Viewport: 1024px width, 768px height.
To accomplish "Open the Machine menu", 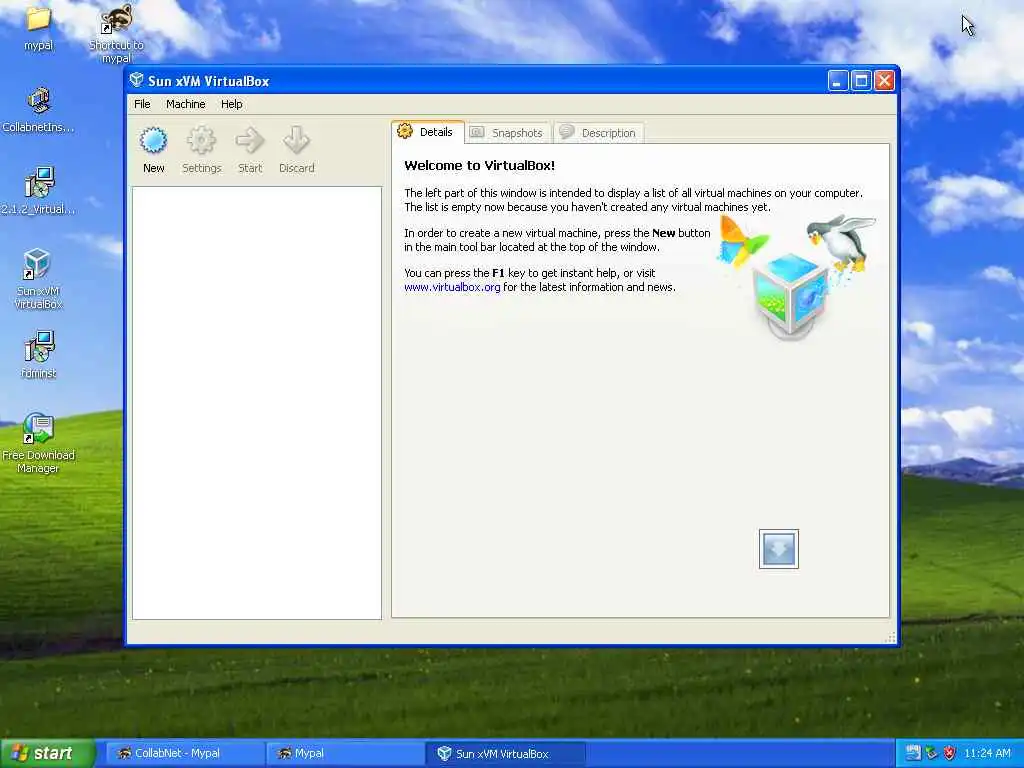I will pyautogui.click(x=185, y=104).
